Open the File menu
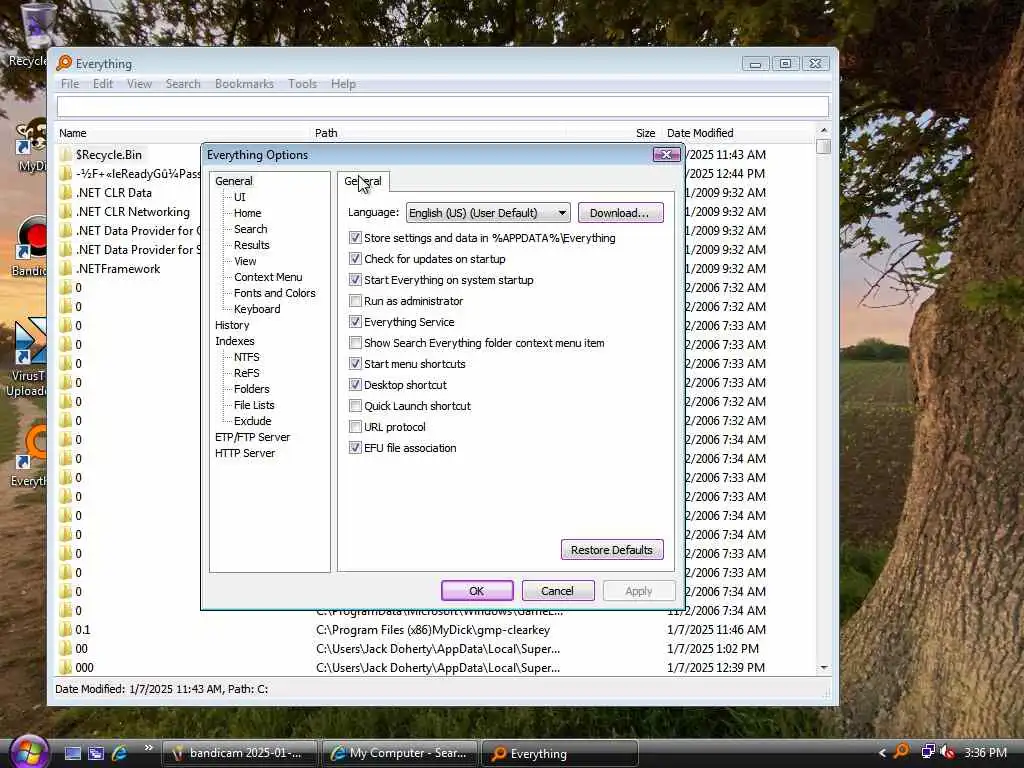Viewport: 1024px width, 768px height. click(69, 84)
